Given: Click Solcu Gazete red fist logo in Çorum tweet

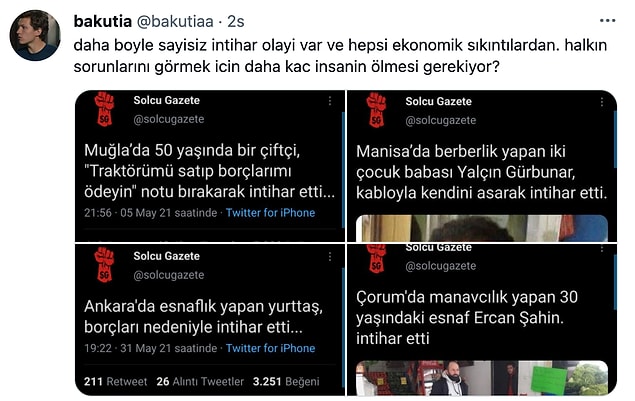Looking at the screenshot, I should (x=376, y=259).
